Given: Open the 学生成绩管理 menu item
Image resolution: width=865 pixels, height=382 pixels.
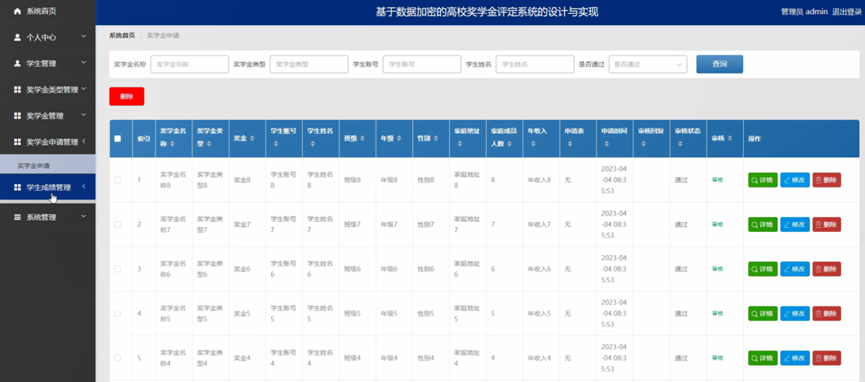Looking at the screenshot, I should 47,188.
